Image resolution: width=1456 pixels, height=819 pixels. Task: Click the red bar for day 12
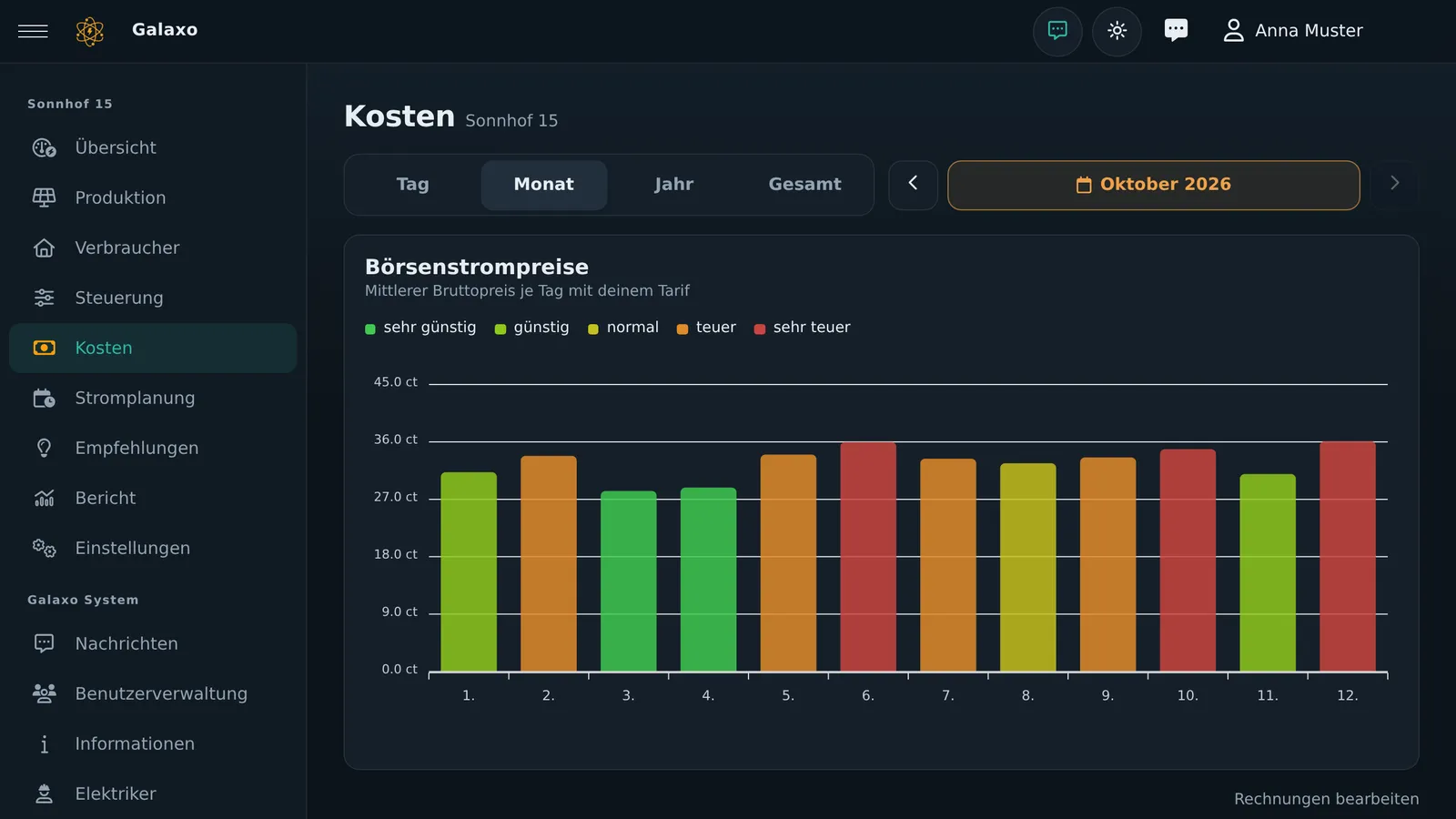[1348, 557]
